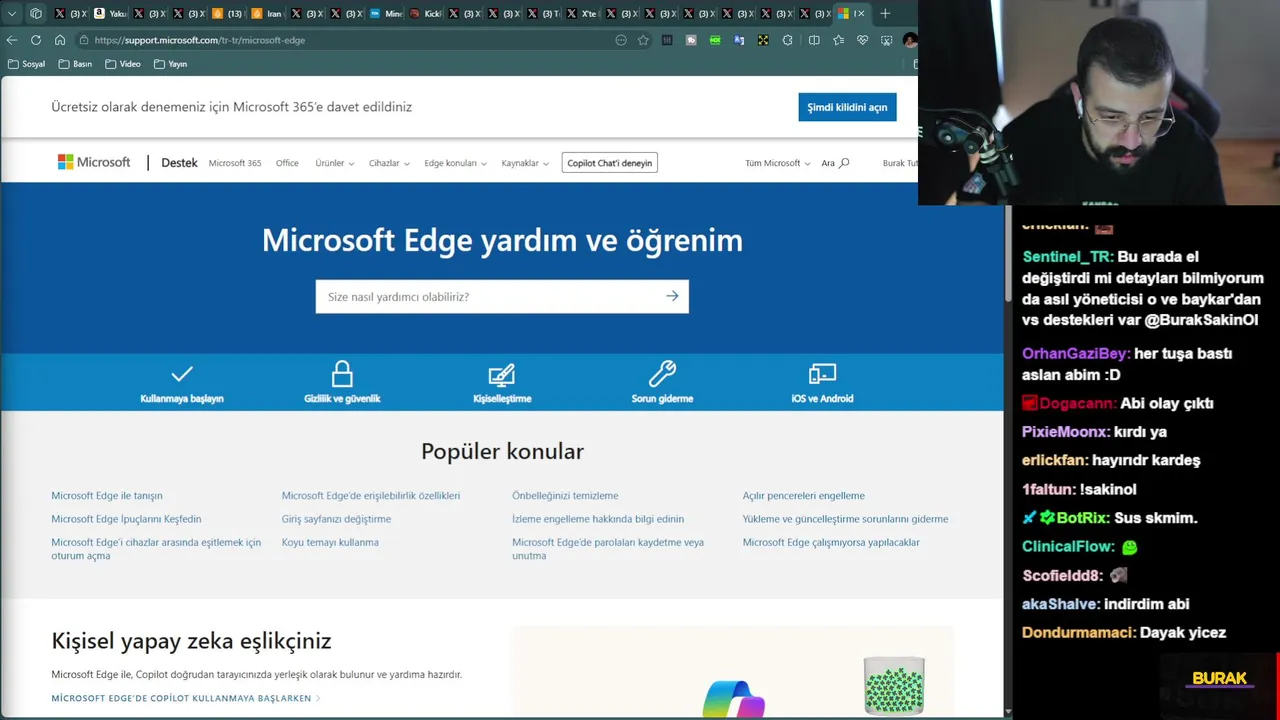Switch to the X'te browser tab
The width and height of the screenshot is (1280, 720).
click(x=581, y=13)
